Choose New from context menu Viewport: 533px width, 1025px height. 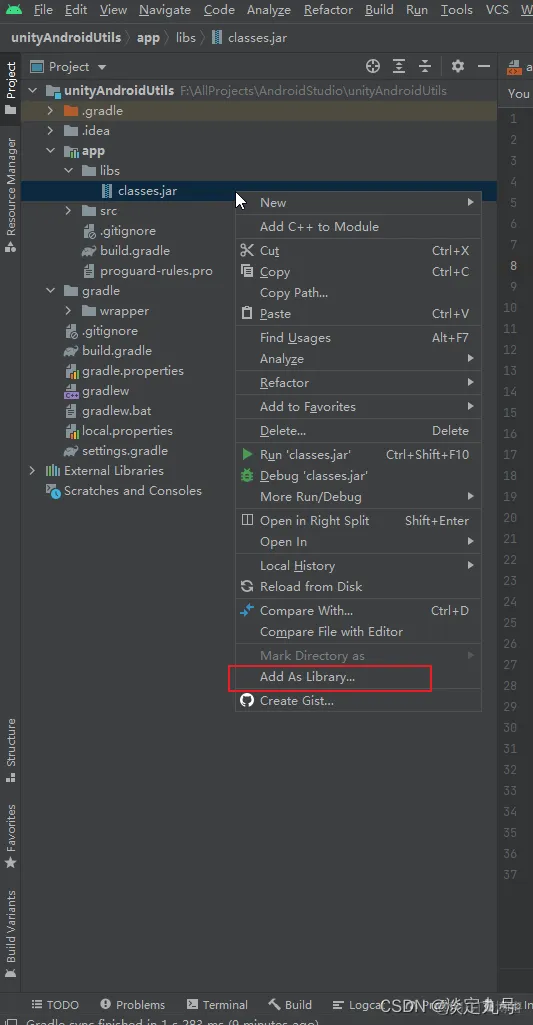pyautogui.click(x=358, y=203)
